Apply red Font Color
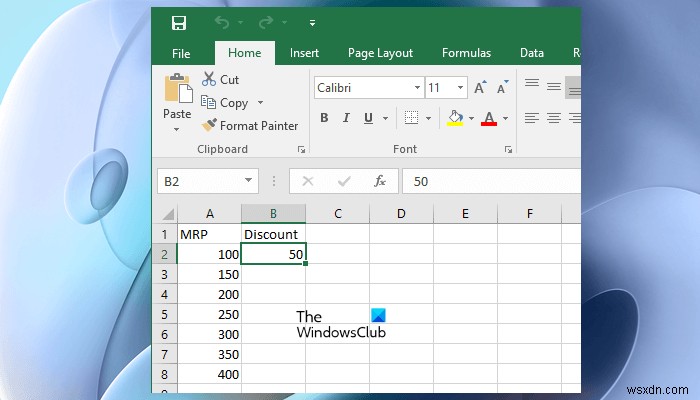 click(x=489, y=118)
